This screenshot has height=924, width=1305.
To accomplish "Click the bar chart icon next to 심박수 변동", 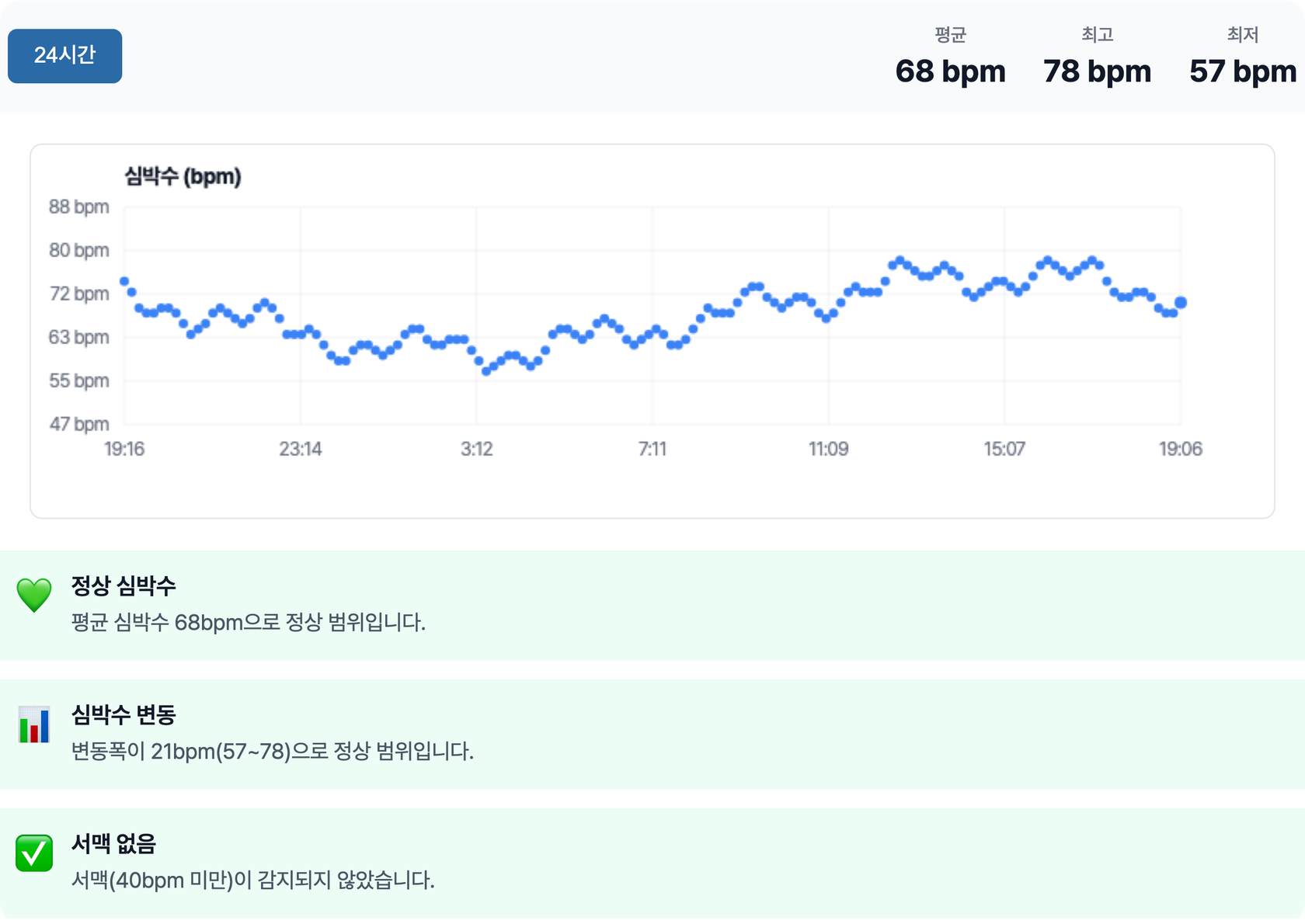I will point(34,724).
